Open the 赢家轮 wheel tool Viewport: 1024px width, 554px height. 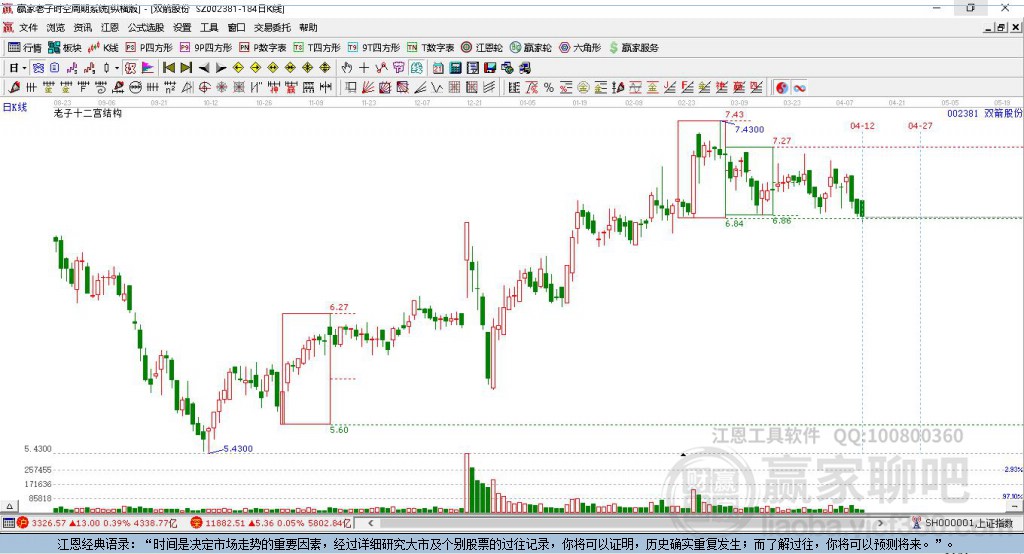pyautogui.click(x=530, y=48)
